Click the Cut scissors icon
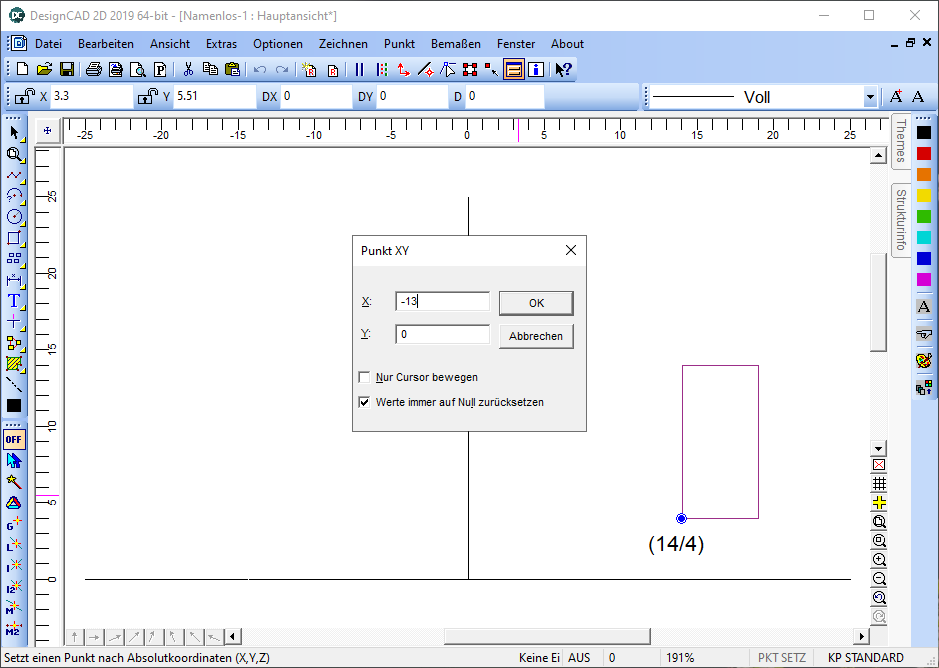This screenshot has height=668, width=939. (x=187, y=70)
